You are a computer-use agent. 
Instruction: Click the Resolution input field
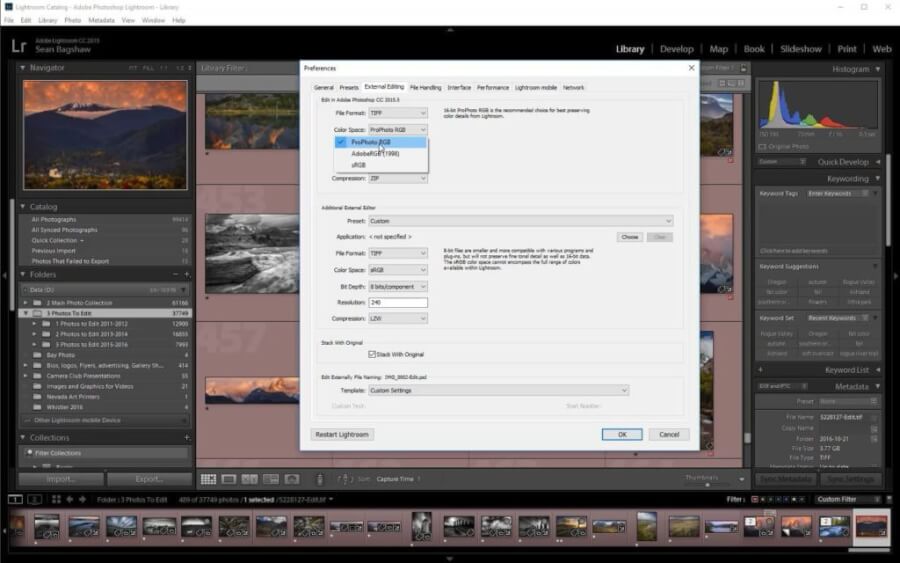398,302
